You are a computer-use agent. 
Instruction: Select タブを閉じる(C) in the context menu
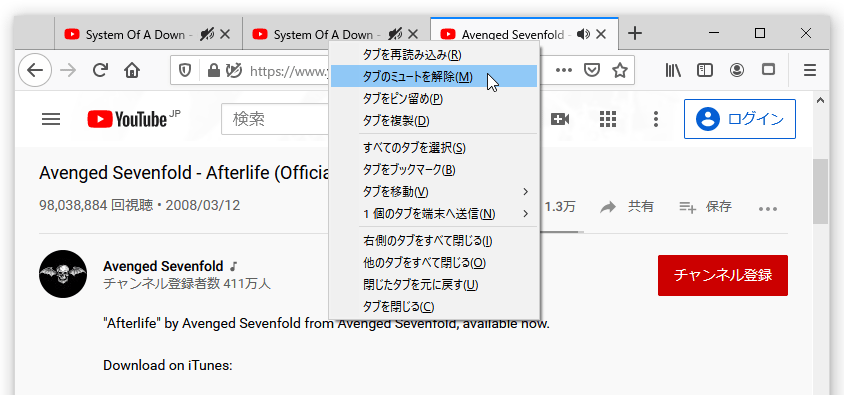pos(434,307)
